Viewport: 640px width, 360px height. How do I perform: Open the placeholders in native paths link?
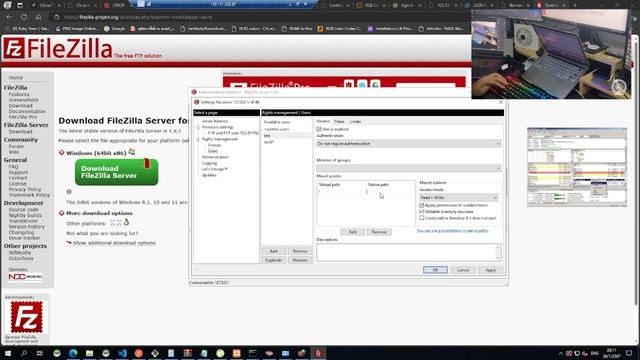coord(452,231)
